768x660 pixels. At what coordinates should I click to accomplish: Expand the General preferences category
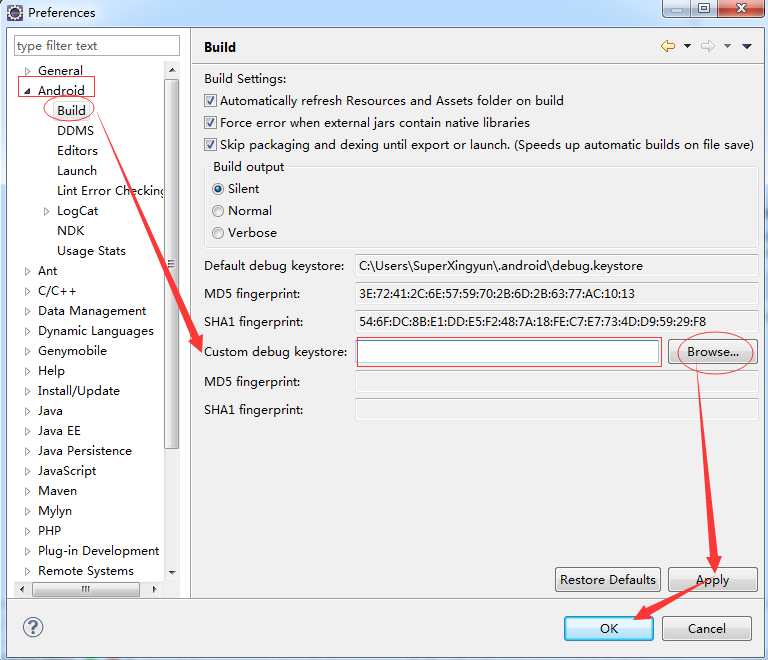[27, 71]
